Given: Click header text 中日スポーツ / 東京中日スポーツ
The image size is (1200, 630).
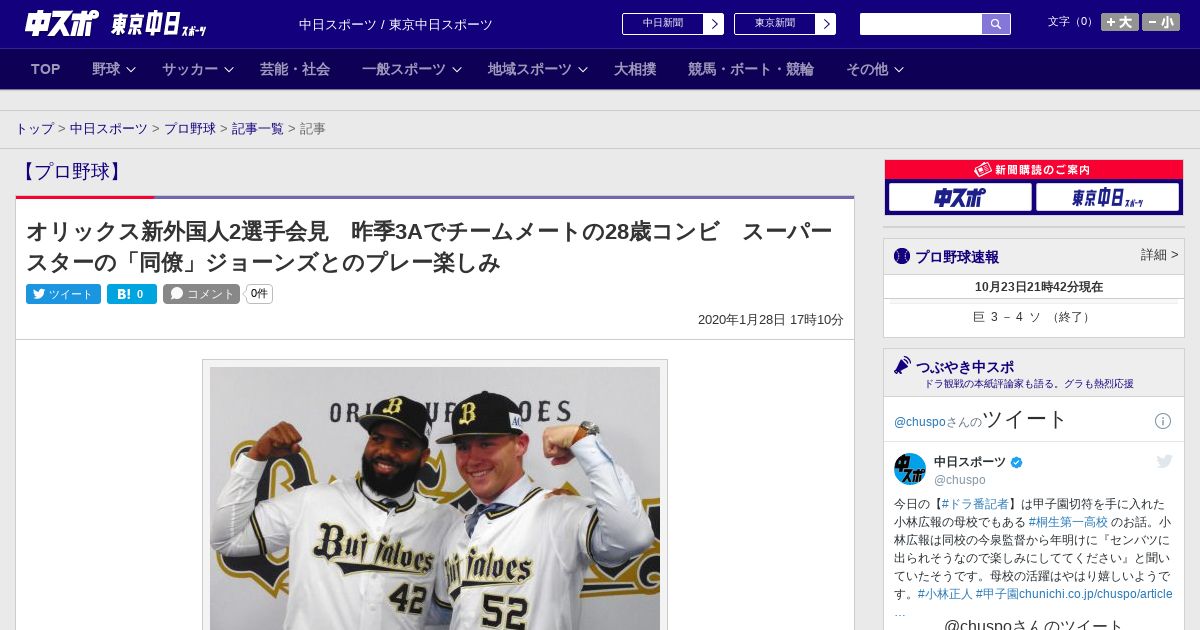Looking at the screenshot, I should (396, 24).
